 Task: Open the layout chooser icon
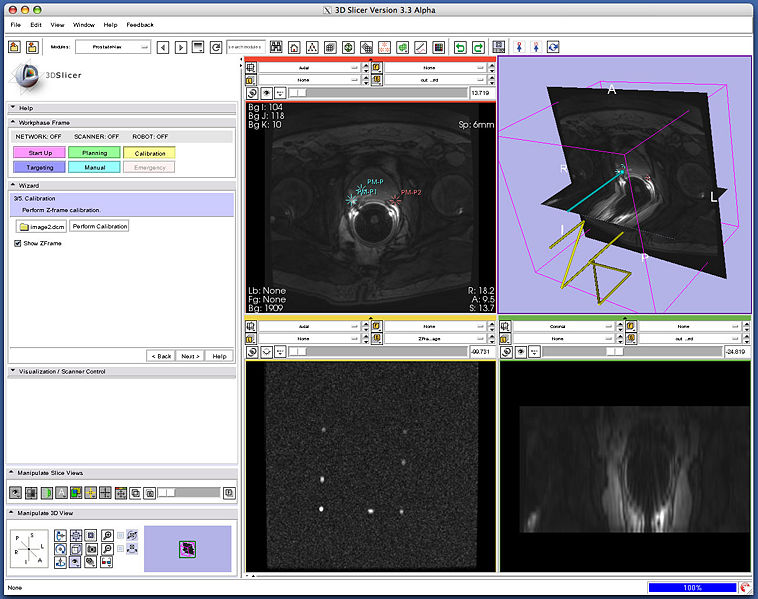(x=499, y=47)
